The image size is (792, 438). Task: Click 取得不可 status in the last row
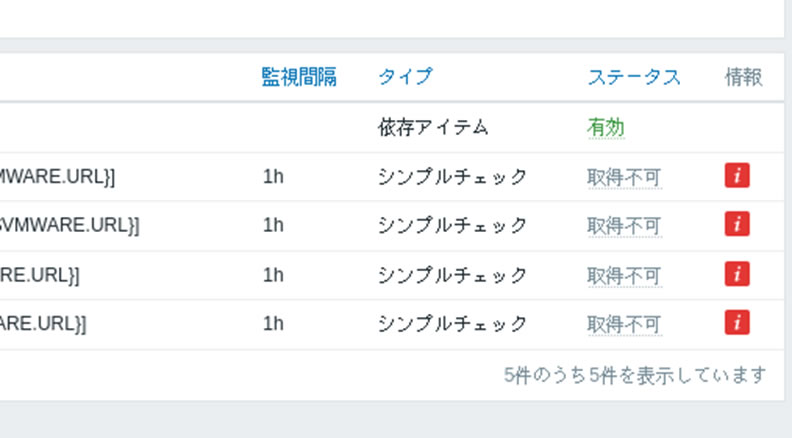pyautogui.click(x=624, y=324)
